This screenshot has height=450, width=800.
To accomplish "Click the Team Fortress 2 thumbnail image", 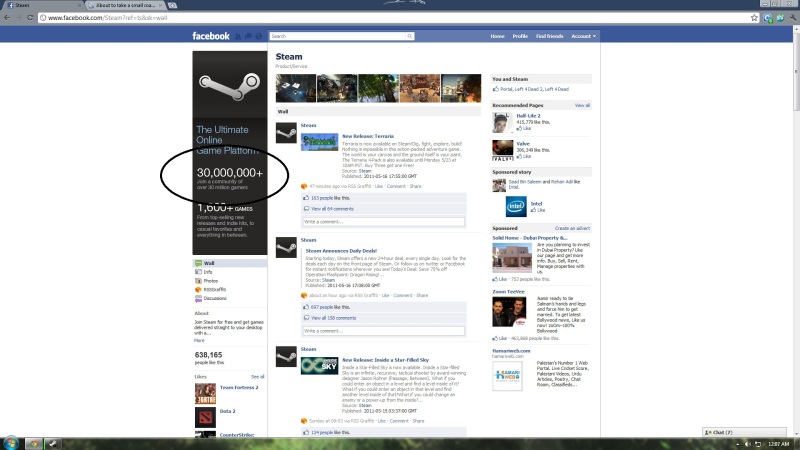I will pyautogui.click(x=205, y=394).
